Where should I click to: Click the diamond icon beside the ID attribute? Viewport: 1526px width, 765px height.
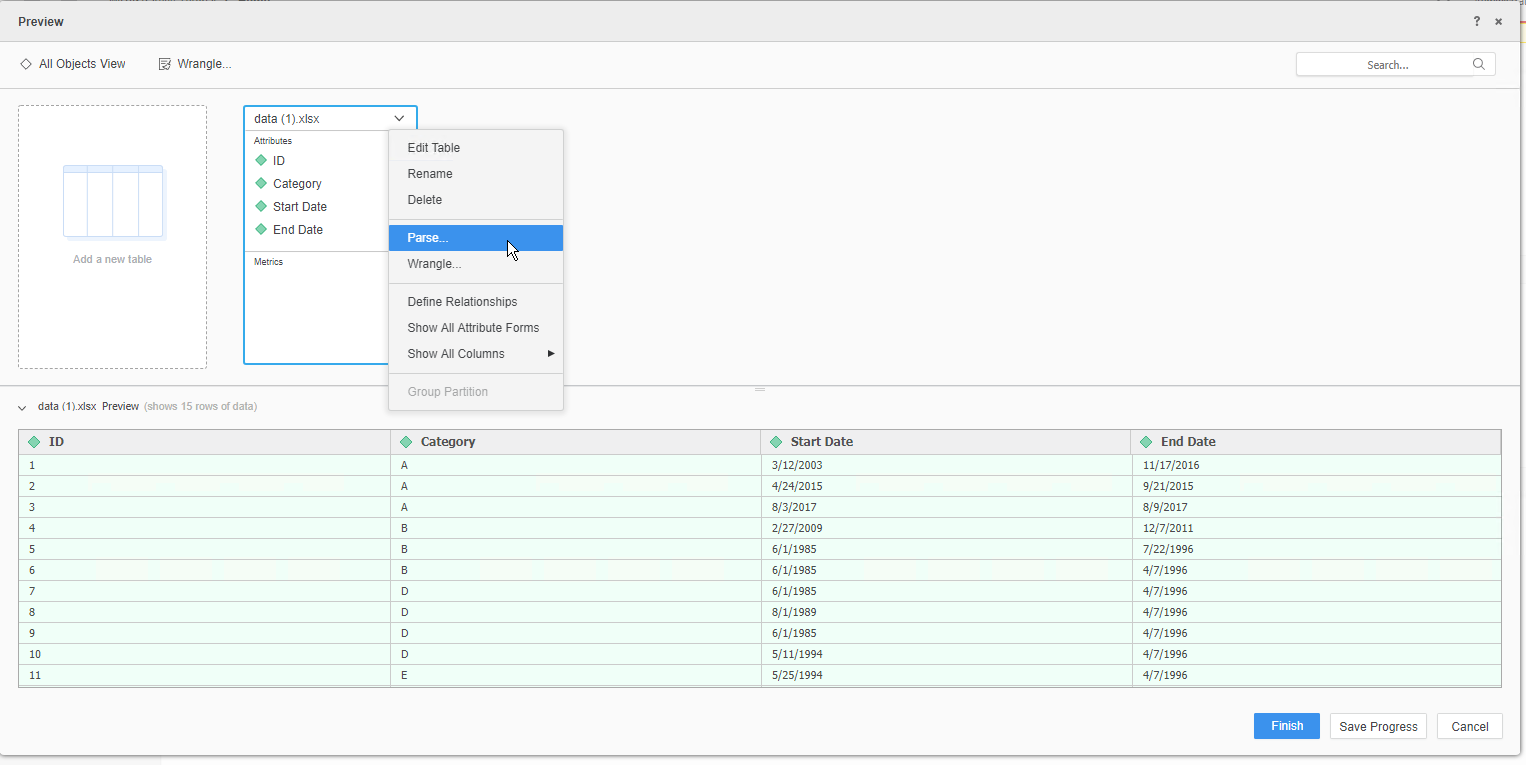(260, 160)
